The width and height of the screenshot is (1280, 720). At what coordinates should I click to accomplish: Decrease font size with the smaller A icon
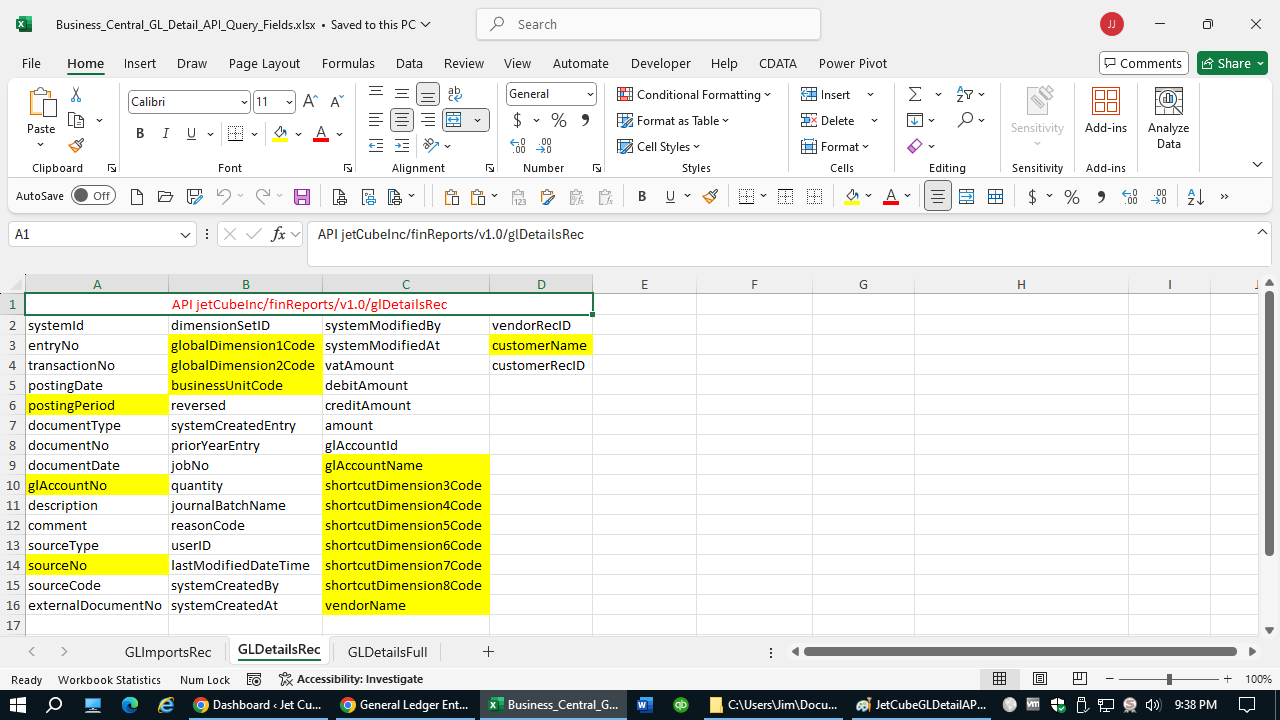pyautogui.click(x=337, y=102)
